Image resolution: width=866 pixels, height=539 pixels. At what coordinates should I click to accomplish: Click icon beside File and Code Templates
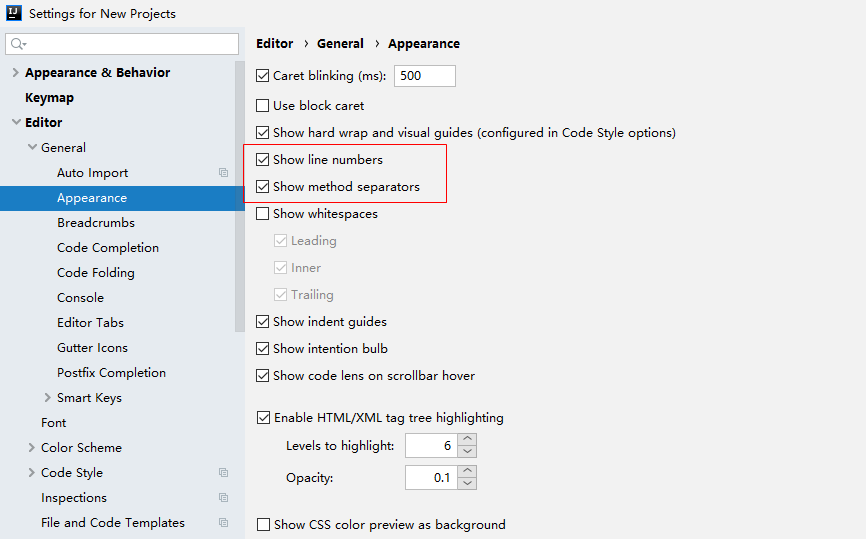tap(223, 523)
